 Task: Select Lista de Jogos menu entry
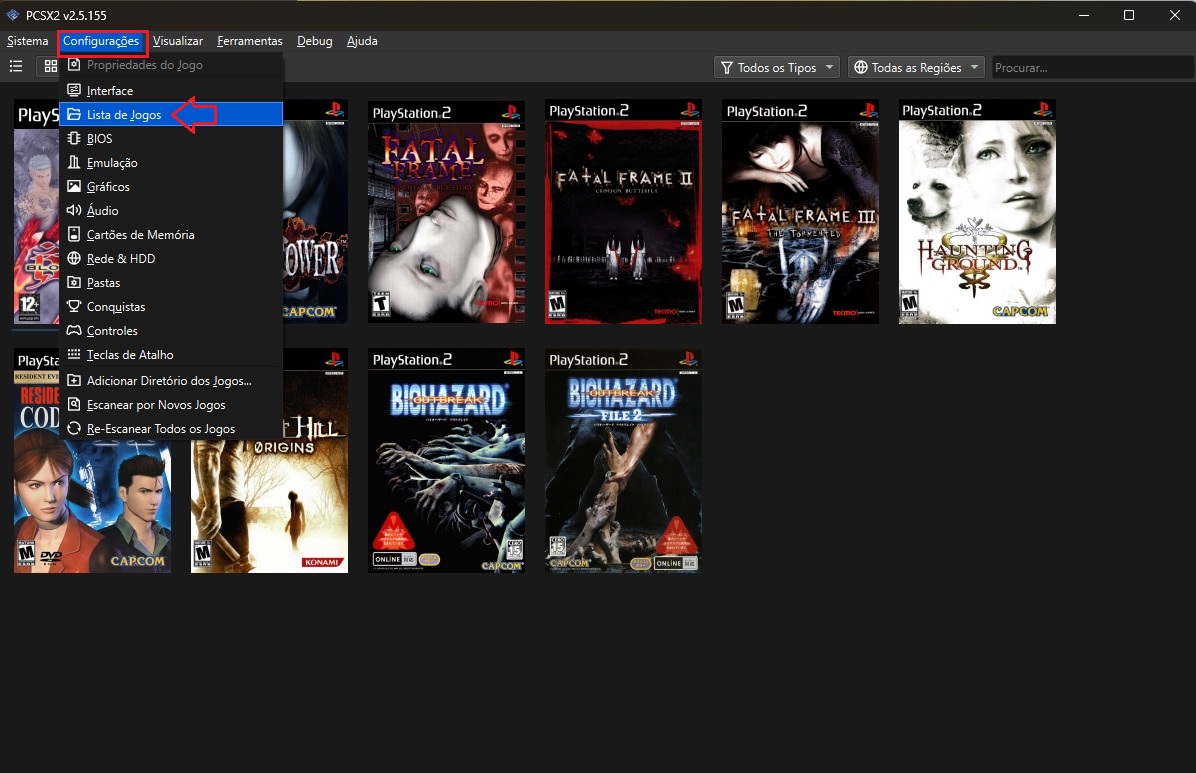124,115
